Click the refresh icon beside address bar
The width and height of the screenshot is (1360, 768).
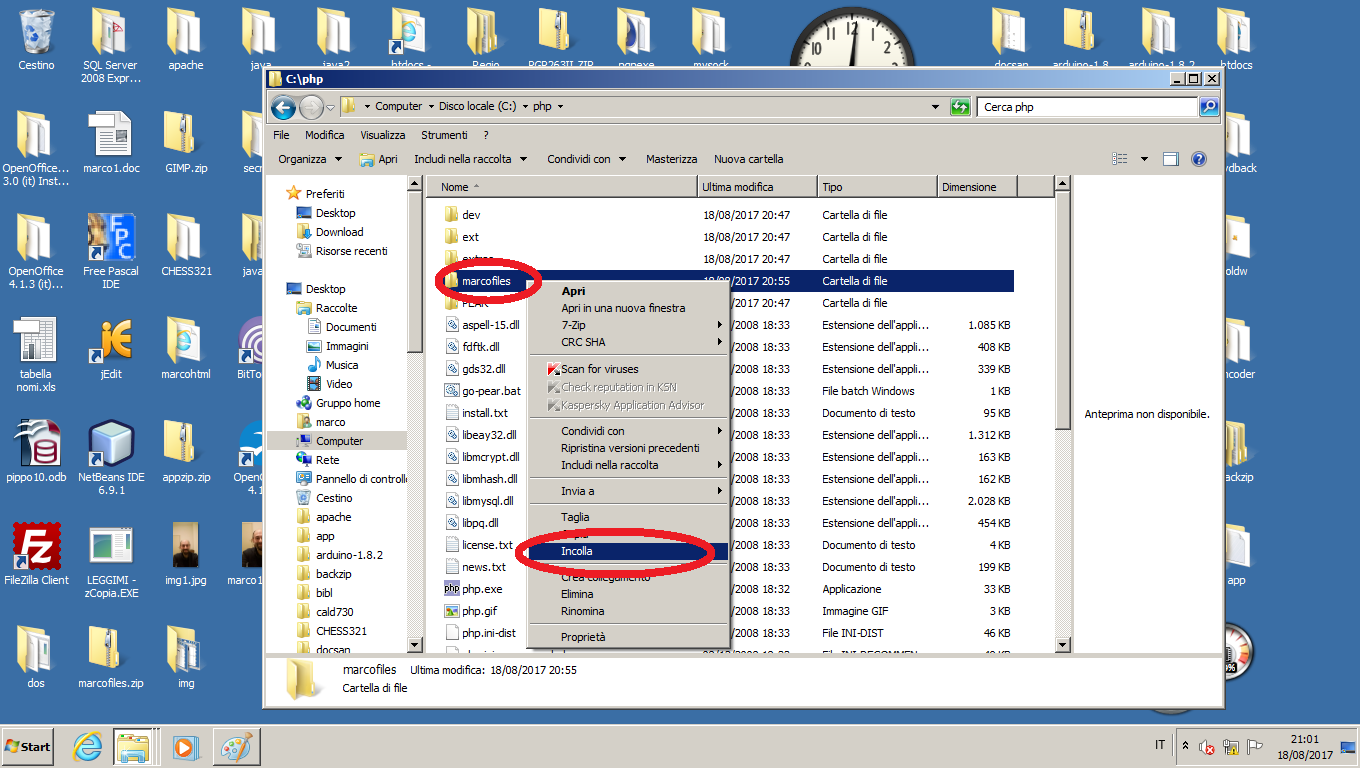[960, 107]
